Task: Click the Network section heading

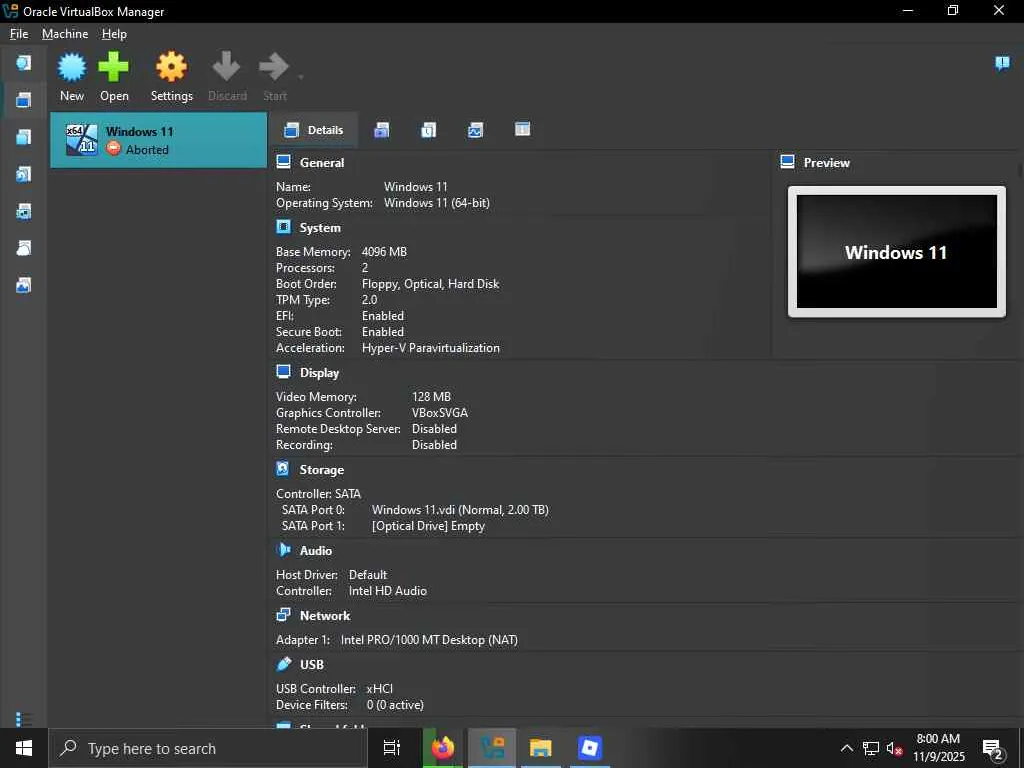Action: (x=325, y=616)
